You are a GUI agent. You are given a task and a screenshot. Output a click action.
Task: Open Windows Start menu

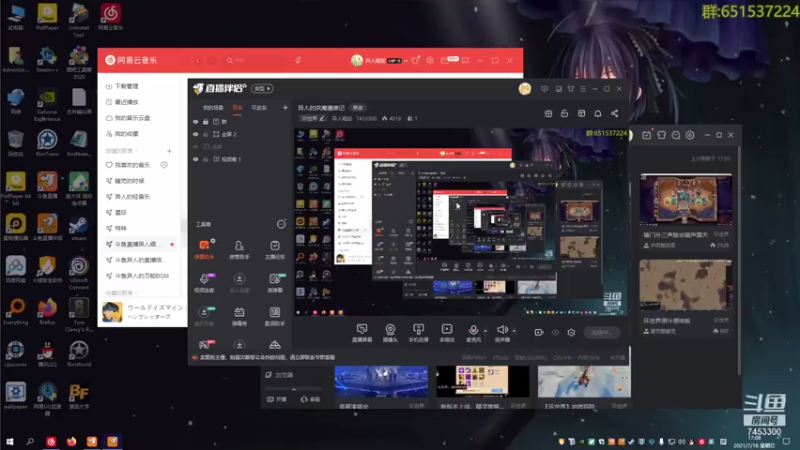click(x=10, y=441)
